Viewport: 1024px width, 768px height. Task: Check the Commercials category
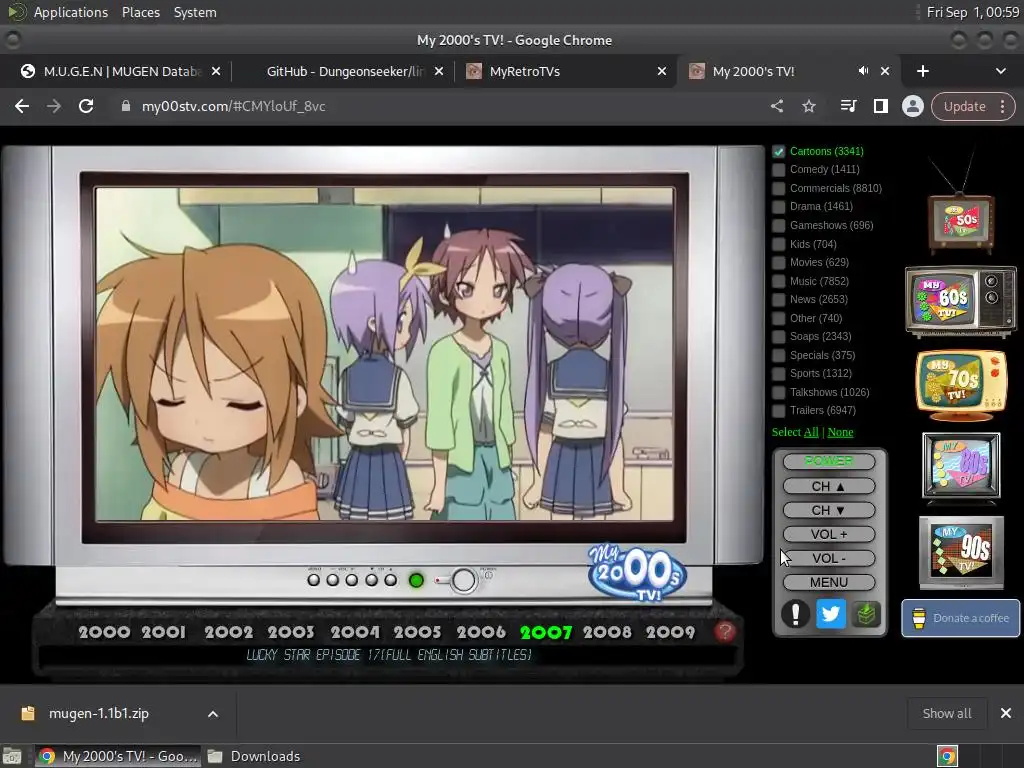[x=778, y=188]
